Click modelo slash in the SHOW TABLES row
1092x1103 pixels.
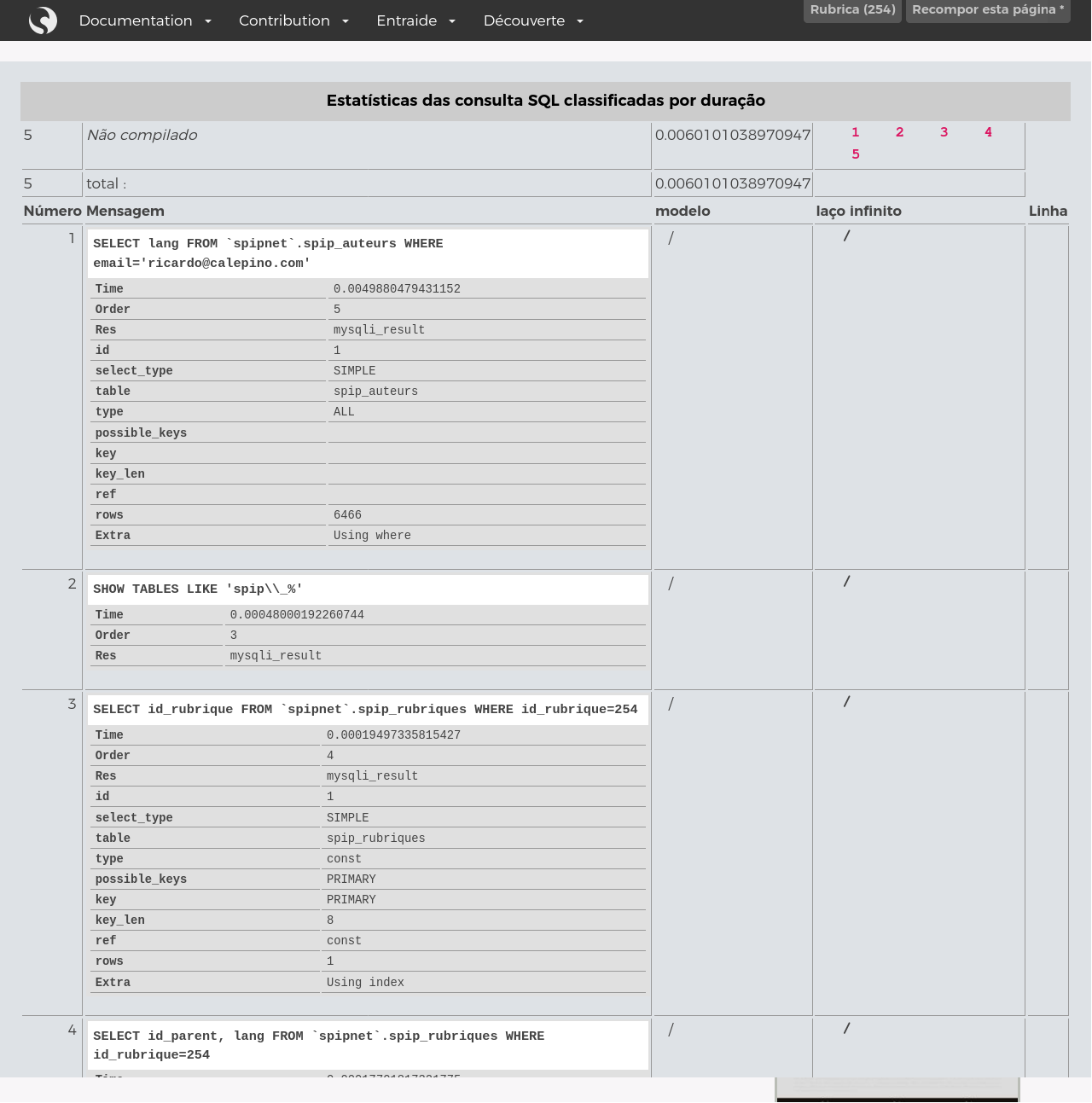tap(671, 583)
